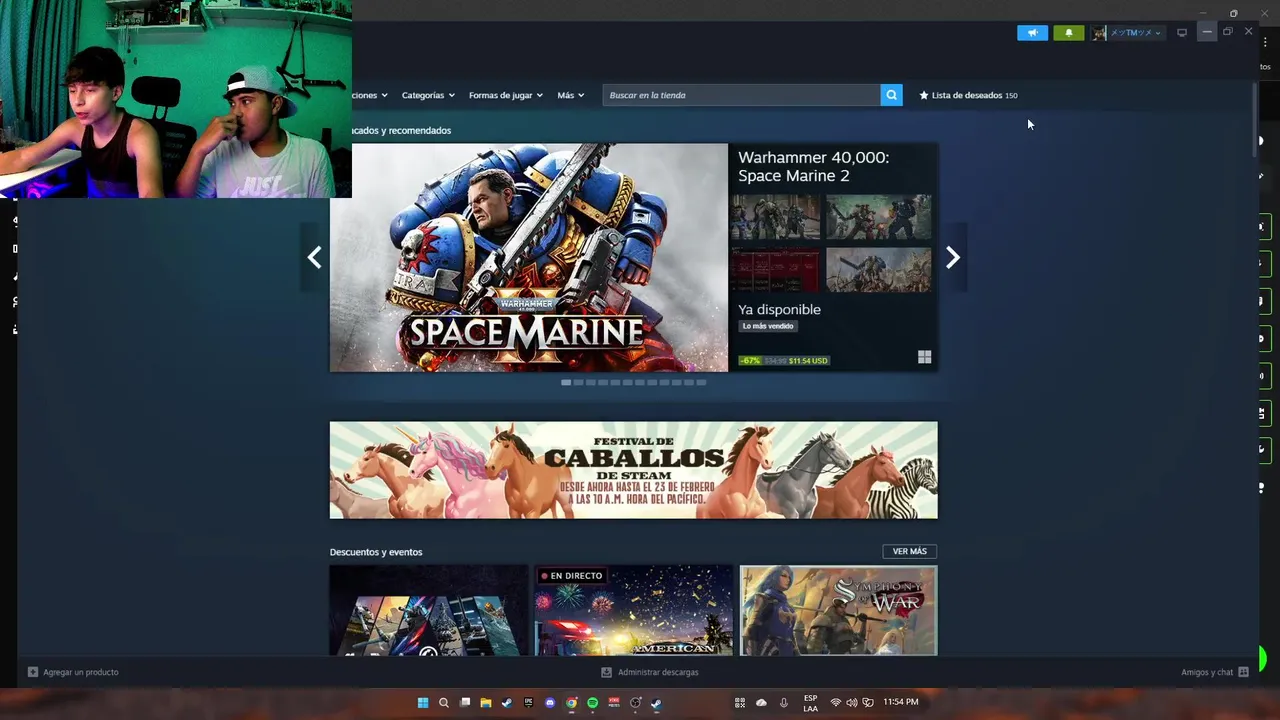
Task: Open Festival de Caballos de Steam banner
Action: [x=634, y=470]
